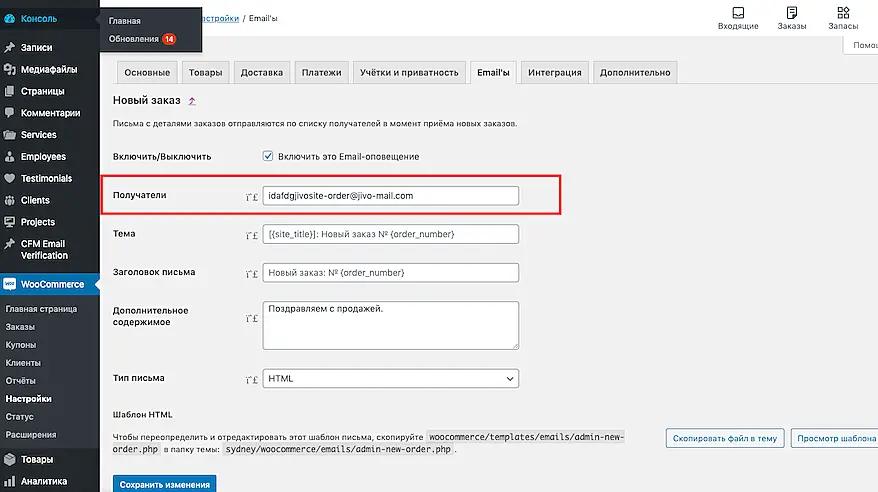Click the Комментарии speech bubble icon
The image size is (878, 492).
point(10,113)
